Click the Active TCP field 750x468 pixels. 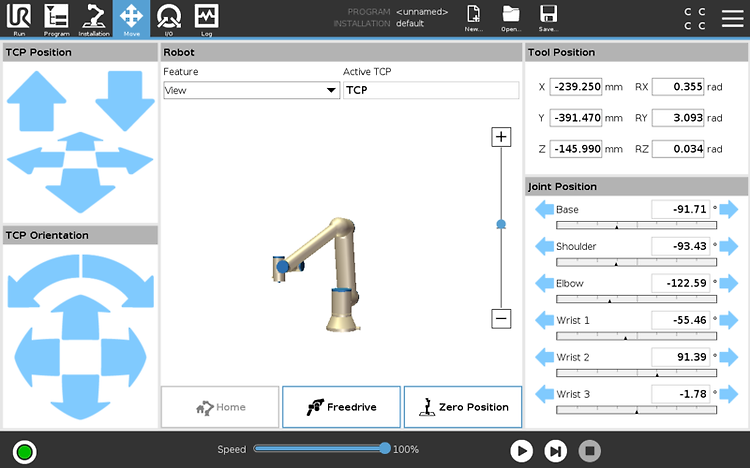pyautogui.click(x=431, y=90)
